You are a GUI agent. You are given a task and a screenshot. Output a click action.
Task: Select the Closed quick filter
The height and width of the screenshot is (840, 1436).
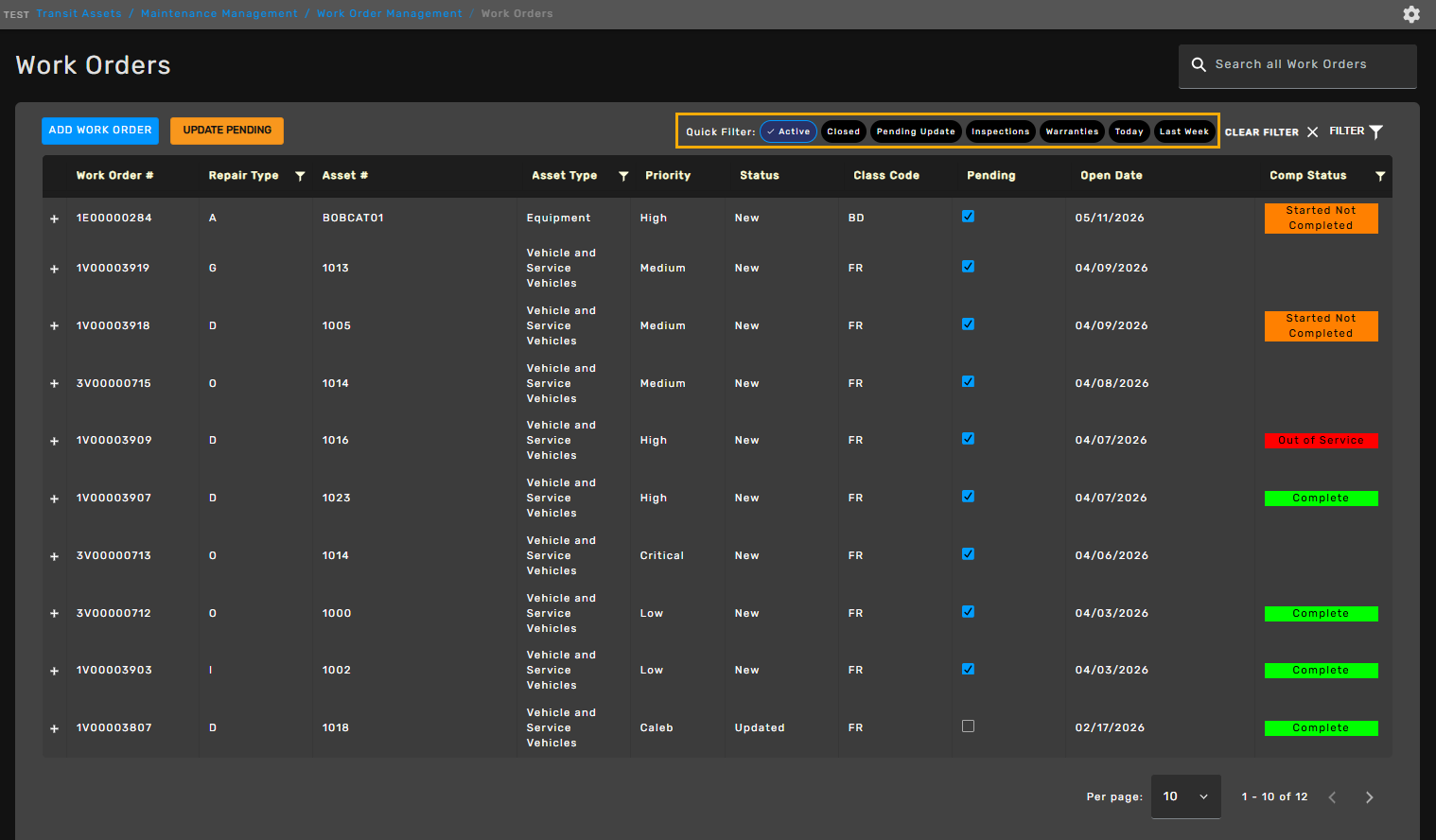point(843,131)
